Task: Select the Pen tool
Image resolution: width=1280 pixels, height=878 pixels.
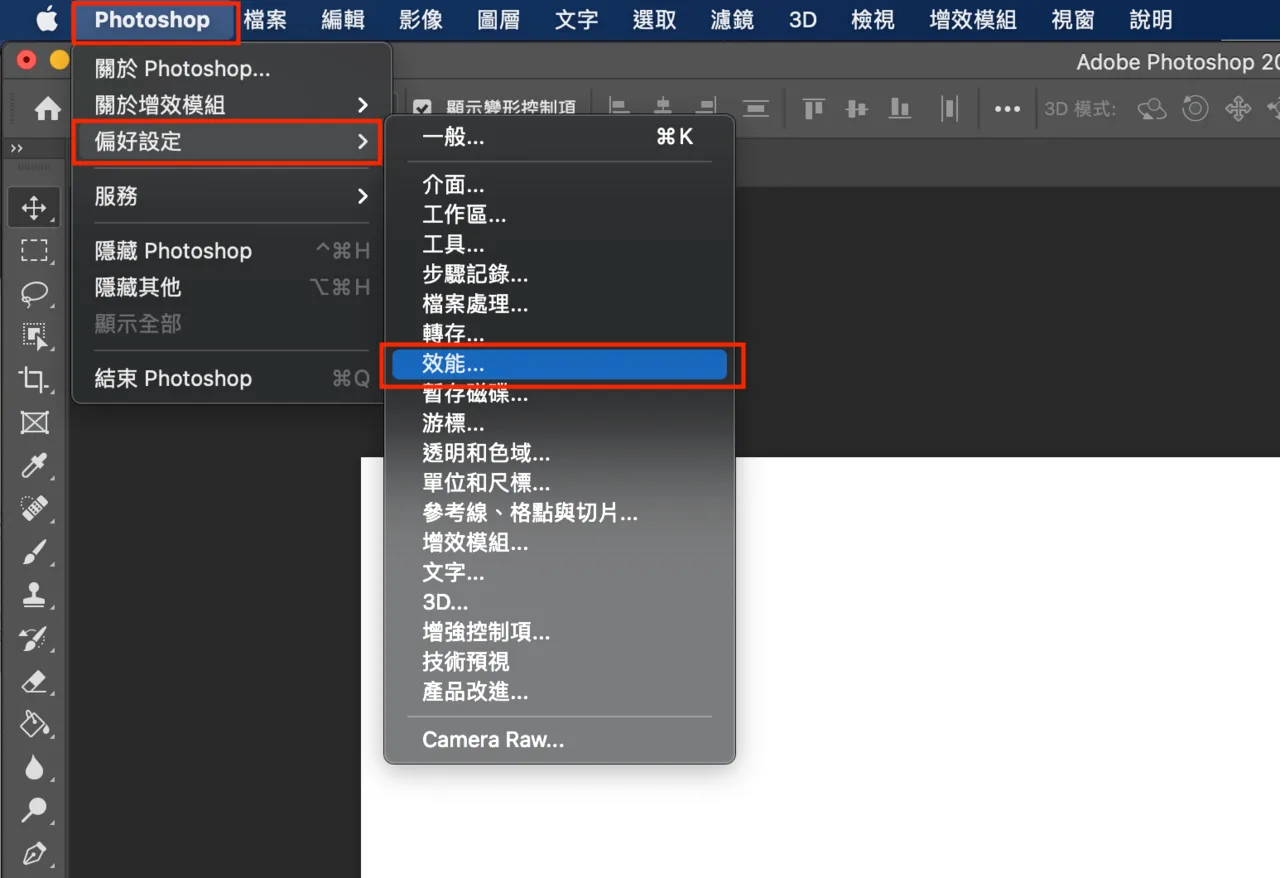Action: [35, 854]
